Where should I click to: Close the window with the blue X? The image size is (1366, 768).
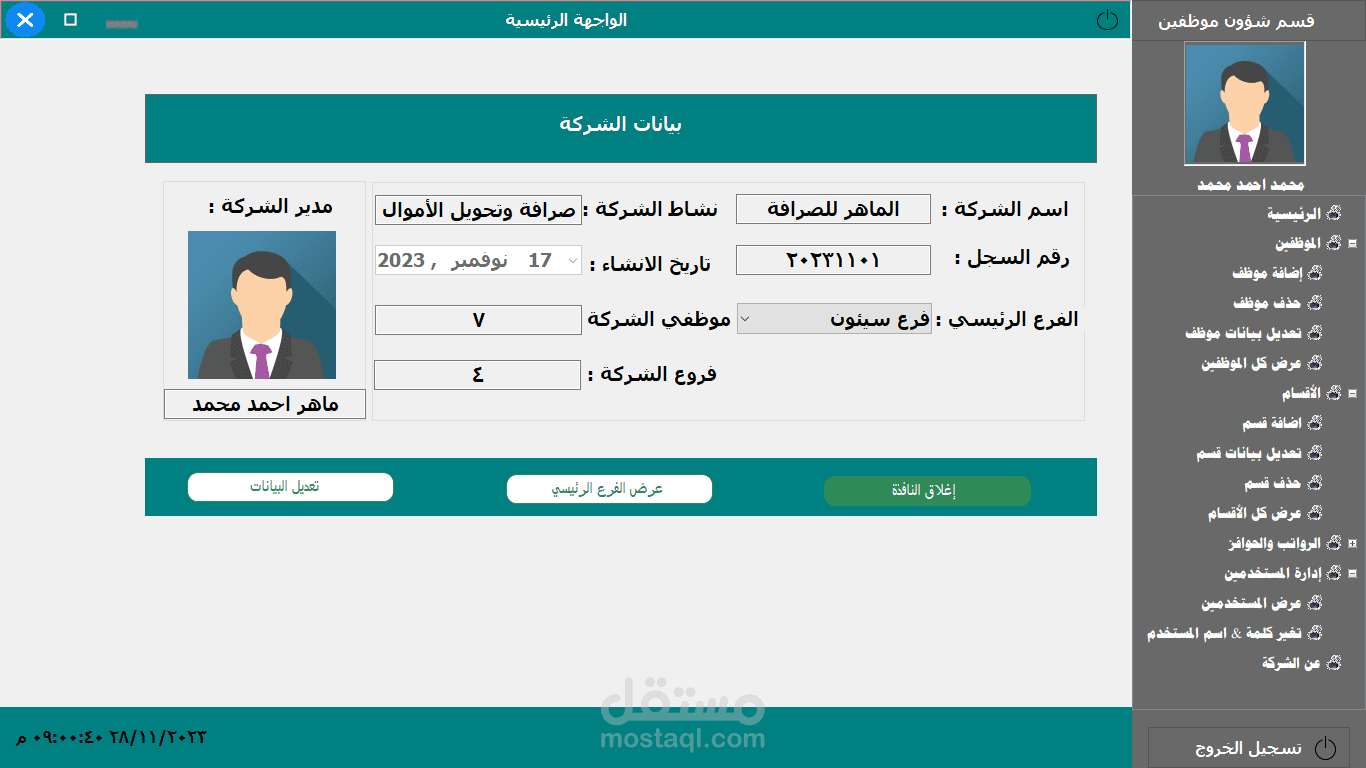(26, 19)
